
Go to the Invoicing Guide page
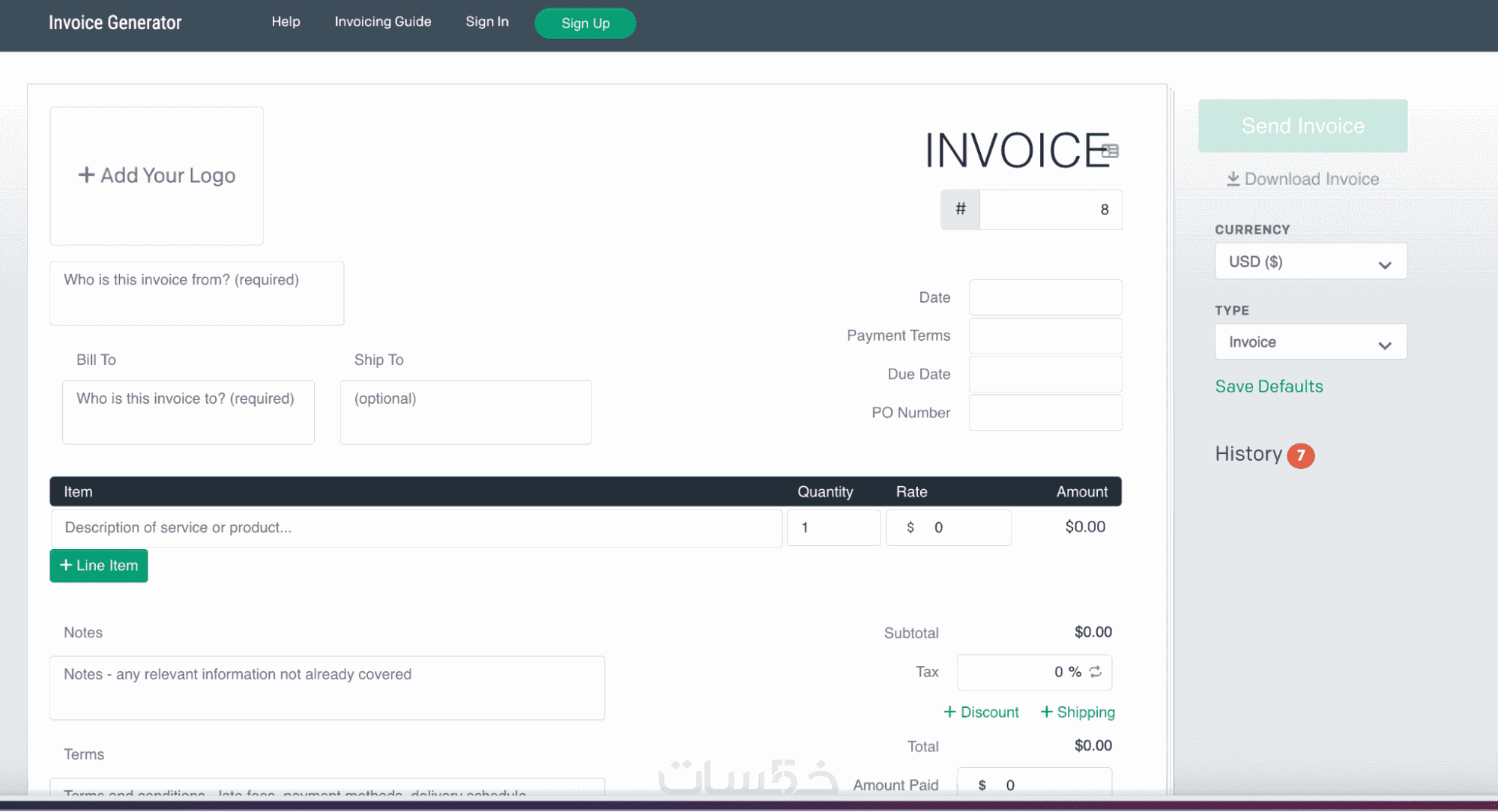382,22
